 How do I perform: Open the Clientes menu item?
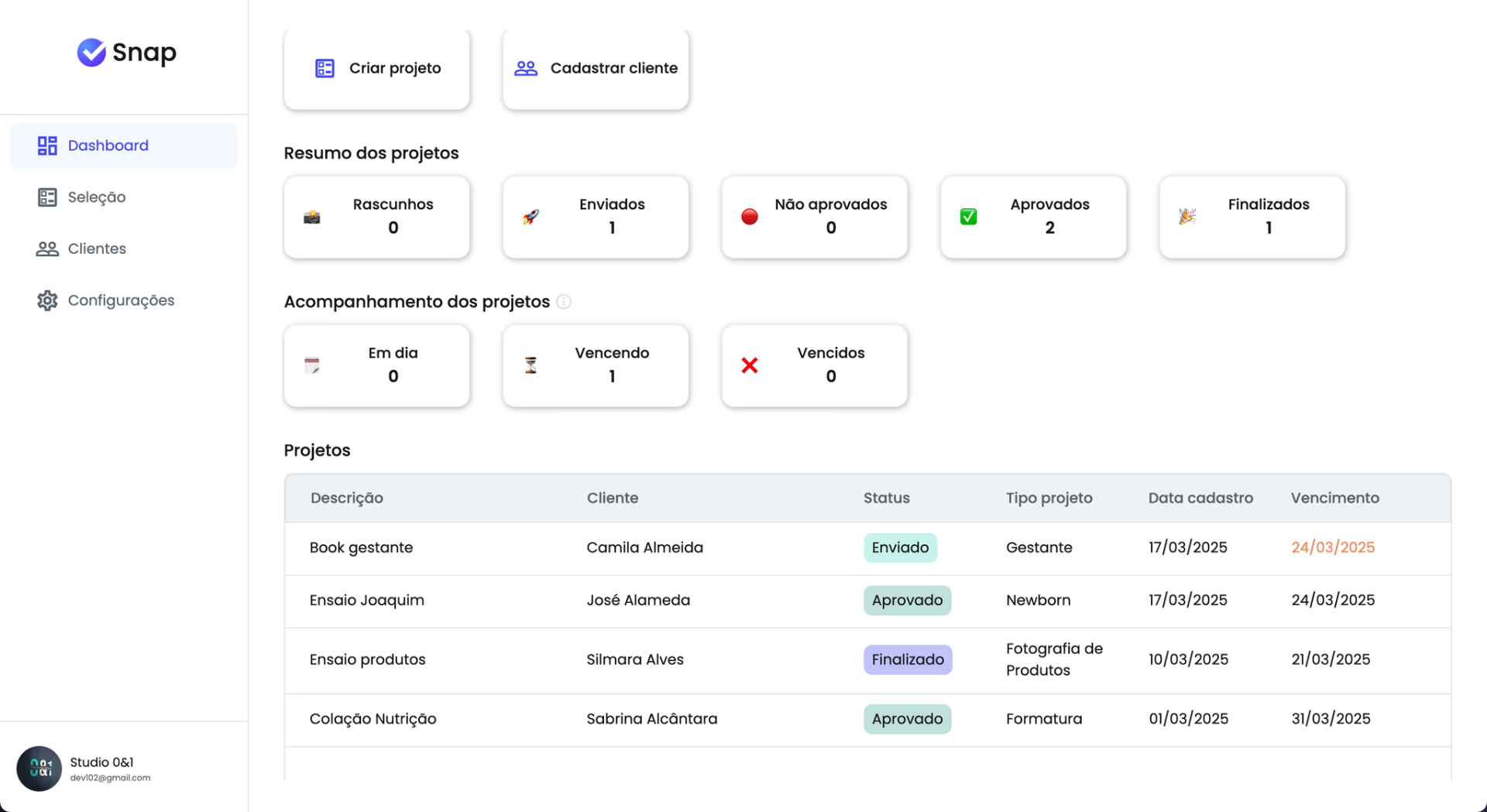coord(124,248)
